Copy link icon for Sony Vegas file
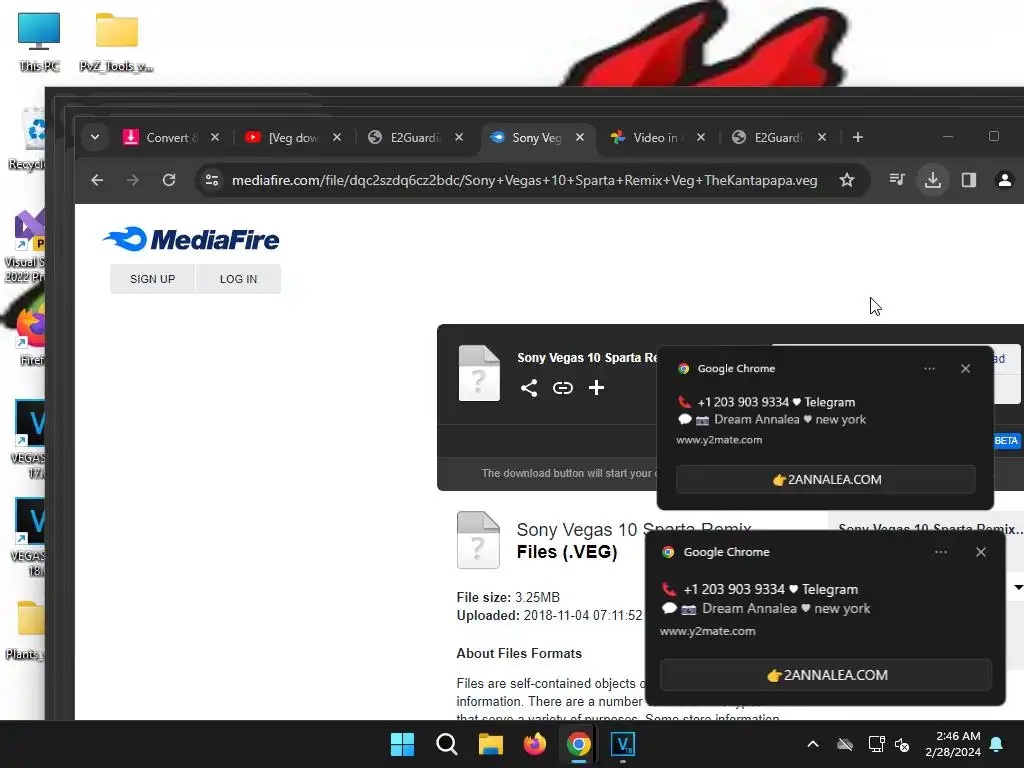Screen dimensions: 1024x768 (x=562, y=388)
